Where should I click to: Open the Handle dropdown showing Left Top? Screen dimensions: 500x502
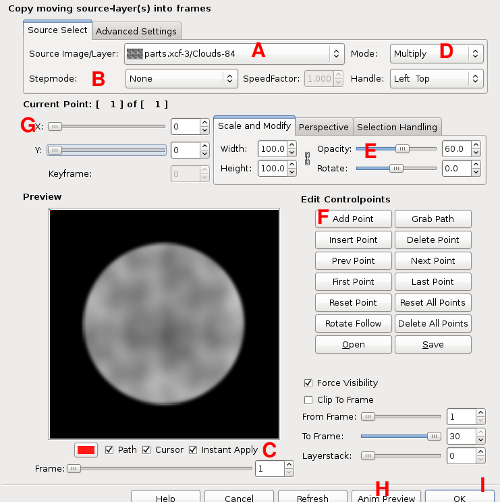pyautogui.click(x=437, y=79)
